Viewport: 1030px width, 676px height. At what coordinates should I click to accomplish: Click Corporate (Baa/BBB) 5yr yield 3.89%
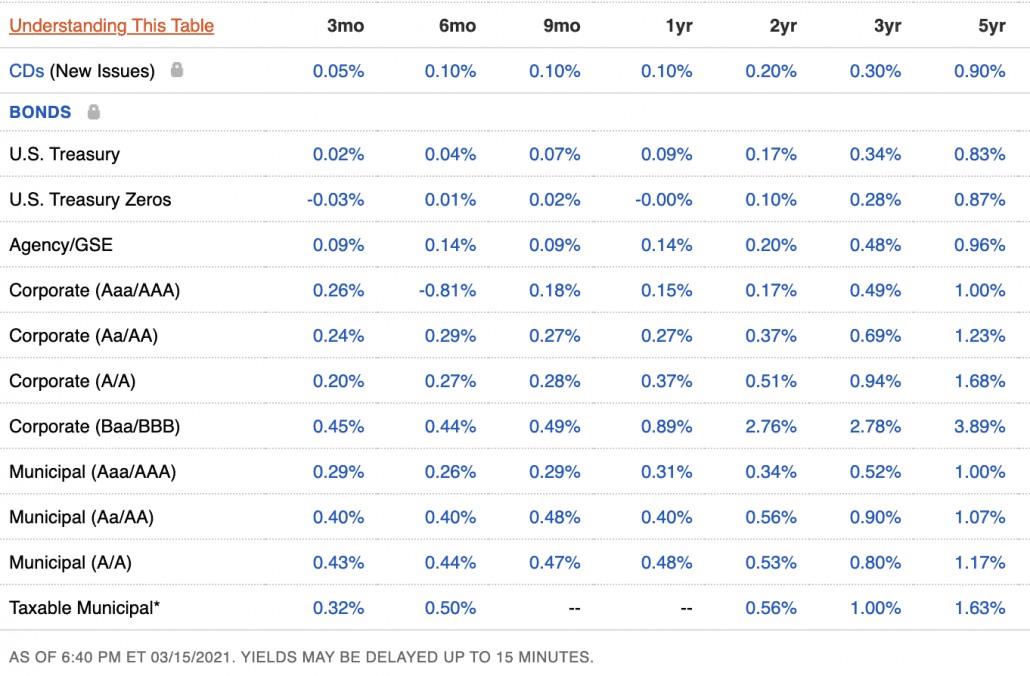pos(979,426)
